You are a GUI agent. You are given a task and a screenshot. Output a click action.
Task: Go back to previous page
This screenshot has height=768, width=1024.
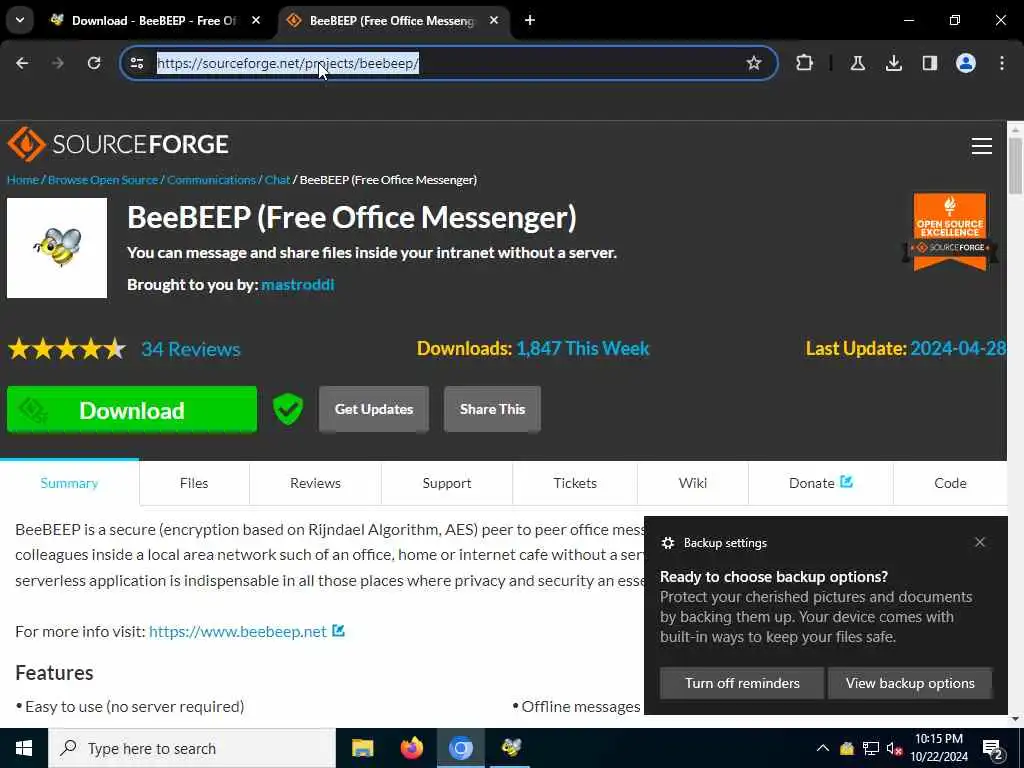(22, 63)
